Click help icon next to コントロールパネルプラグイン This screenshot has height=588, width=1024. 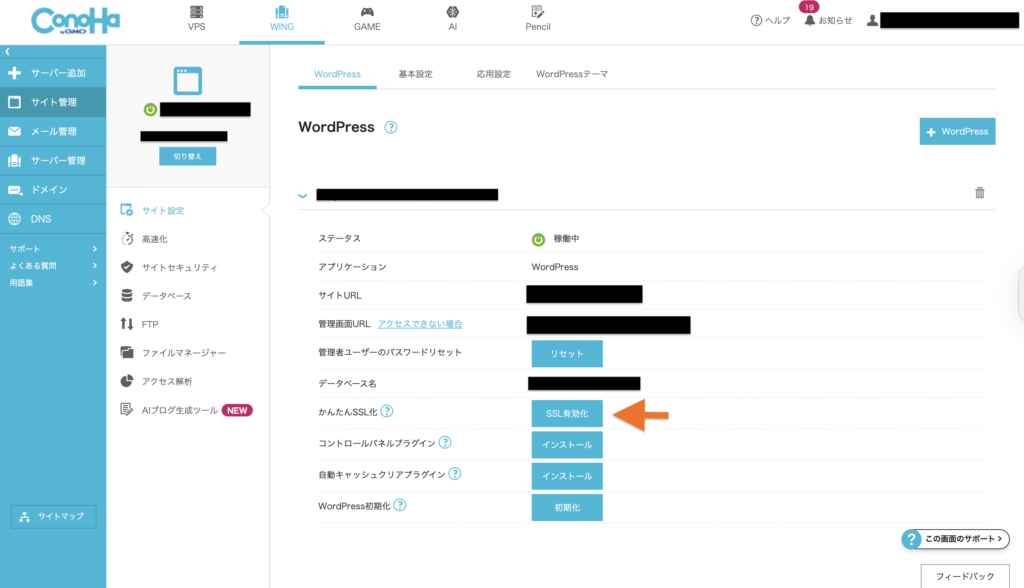click(x=445, y=443)
